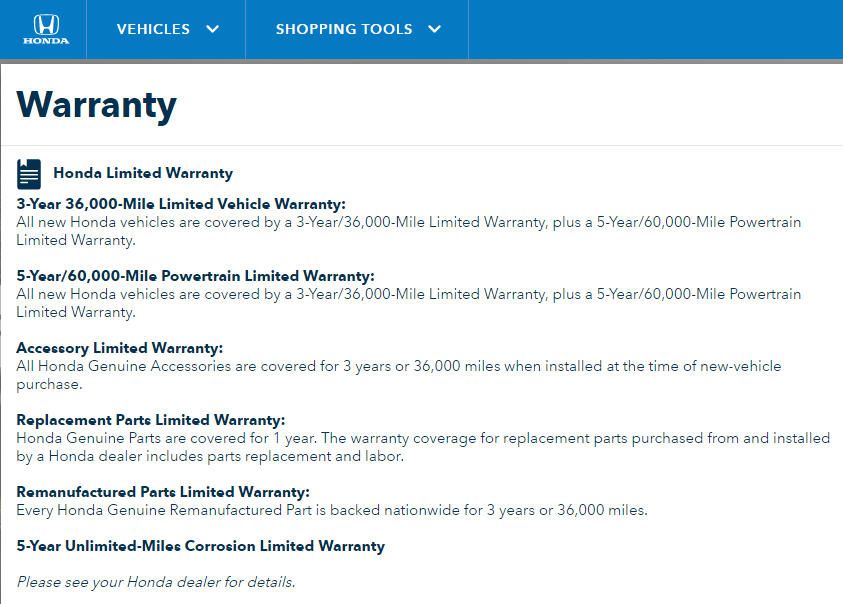
Task: Click Remanufactured Parts Limited Warranty heading
Action: point(163,492)
